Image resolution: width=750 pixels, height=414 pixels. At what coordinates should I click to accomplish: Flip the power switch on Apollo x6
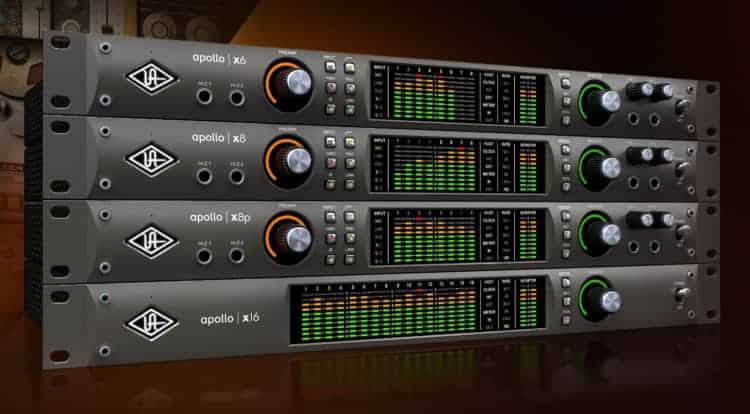682,106
